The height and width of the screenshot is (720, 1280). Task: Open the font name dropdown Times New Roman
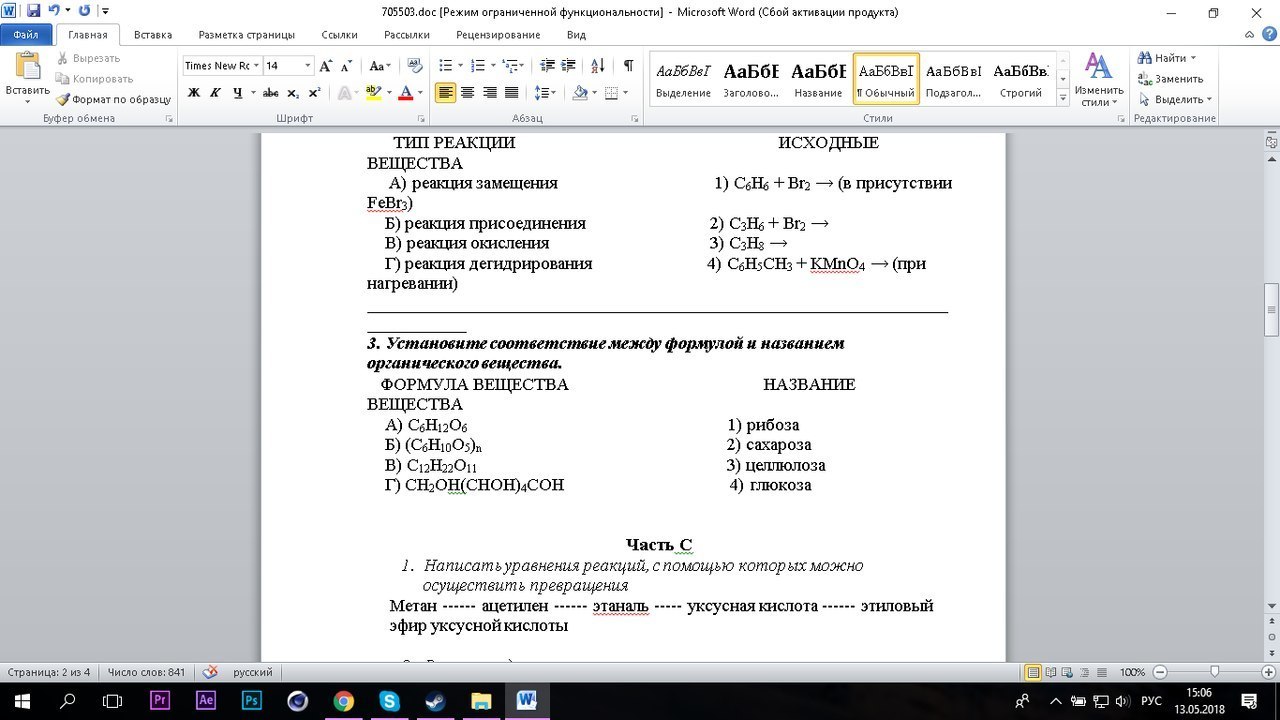[256, 66]
